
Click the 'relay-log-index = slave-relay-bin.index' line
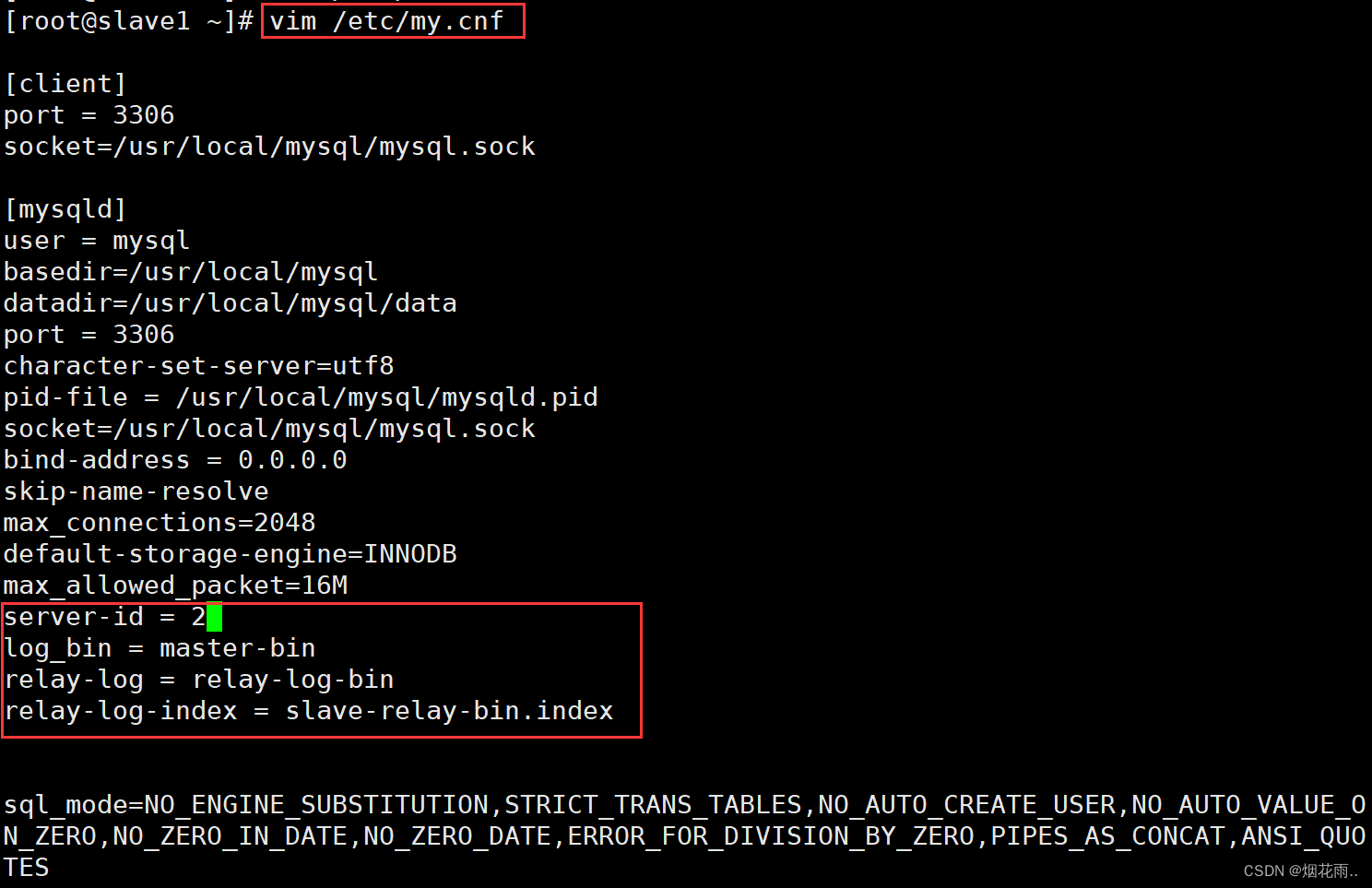click(x=309, y=711)
